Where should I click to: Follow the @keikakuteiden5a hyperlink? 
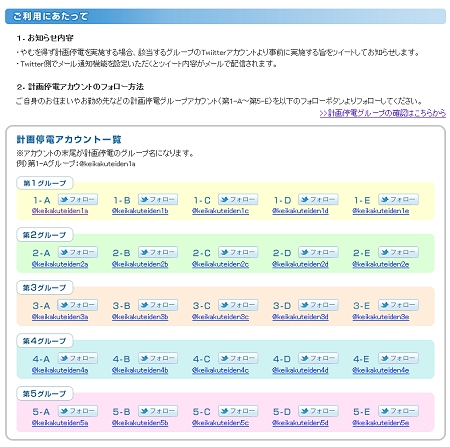coord(60,423)
